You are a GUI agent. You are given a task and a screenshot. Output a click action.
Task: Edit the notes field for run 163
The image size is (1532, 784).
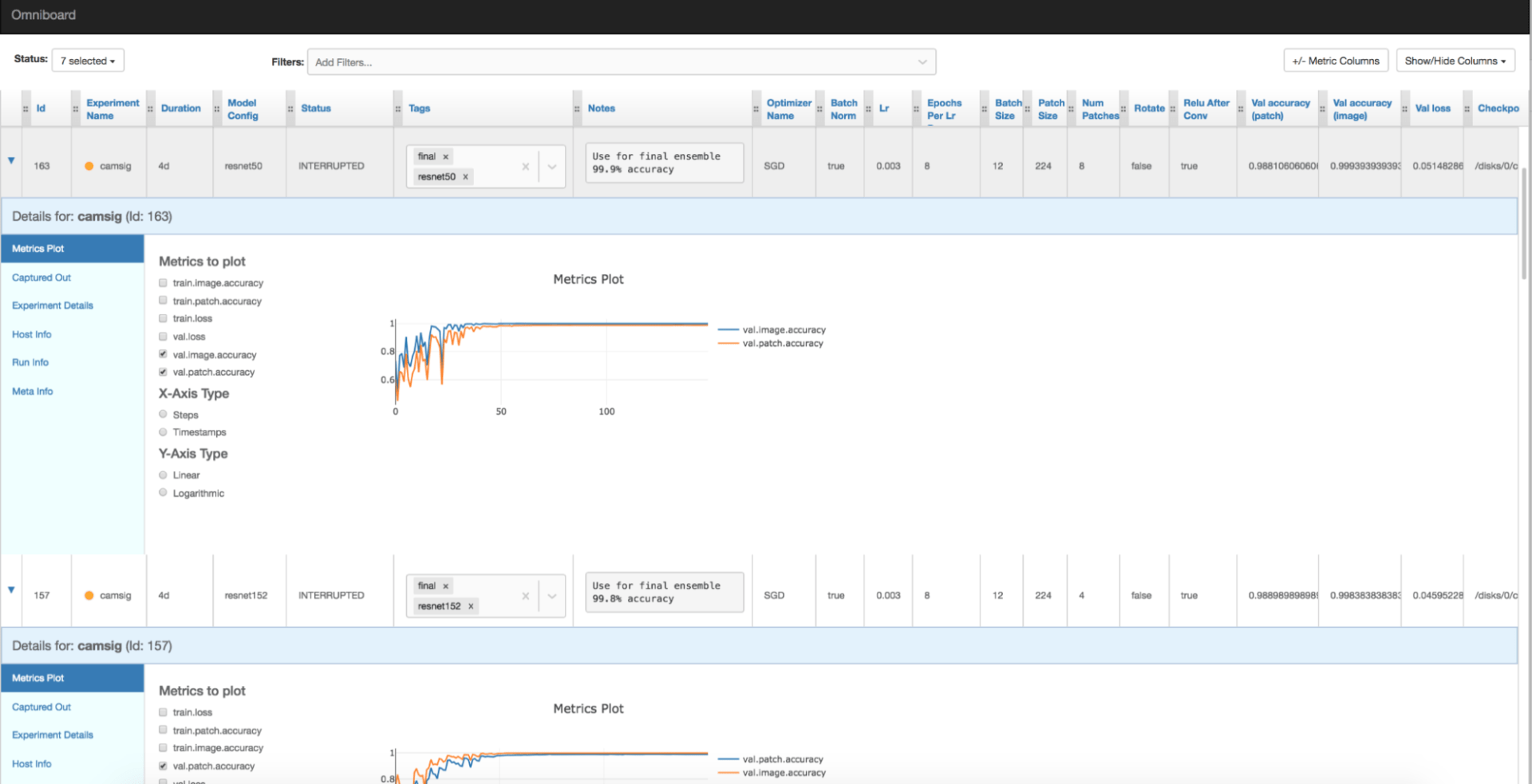pyautogui.click(x=664, y=163)
